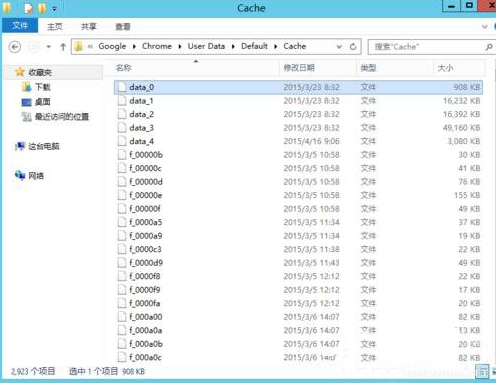Viewport: 496px width, 383px height.
Task: Select the file name f_0000f9
Action: [x=145, y=290]
